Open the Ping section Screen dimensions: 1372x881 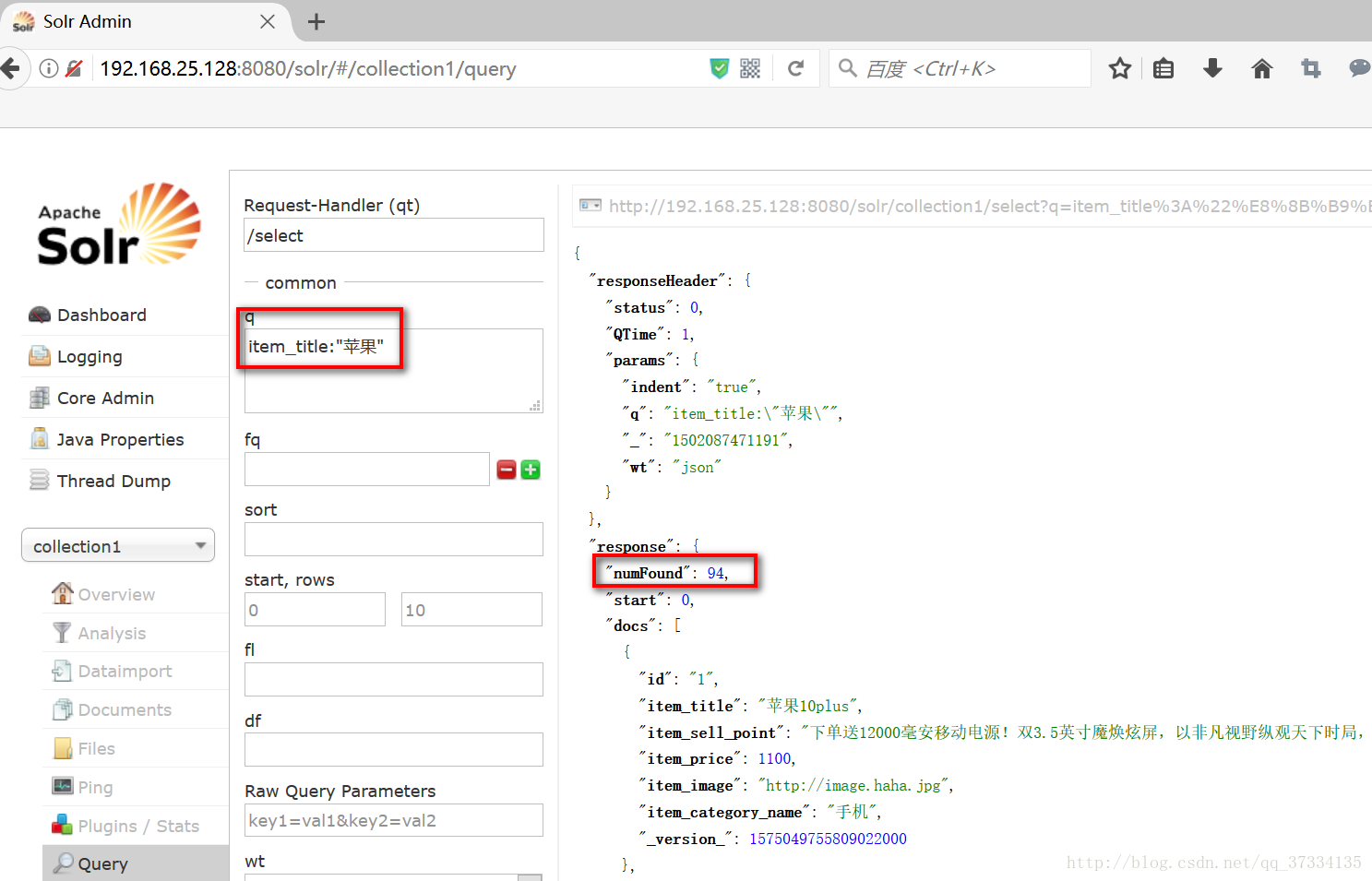95,787
